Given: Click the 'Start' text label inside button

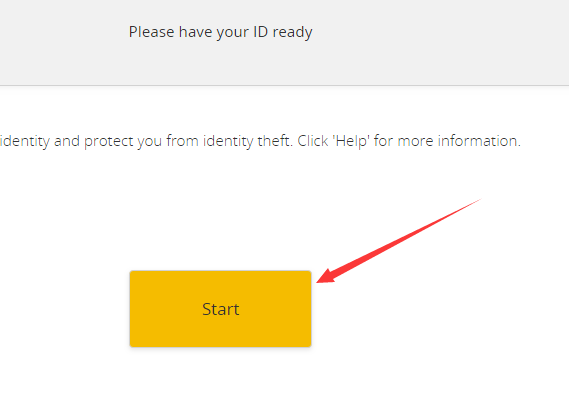Looking at the screenshot, I should coord(220,309).
